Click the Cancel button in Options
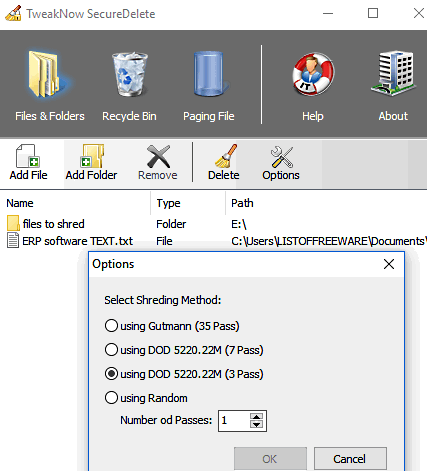427x471 pixels. [350, 459]
